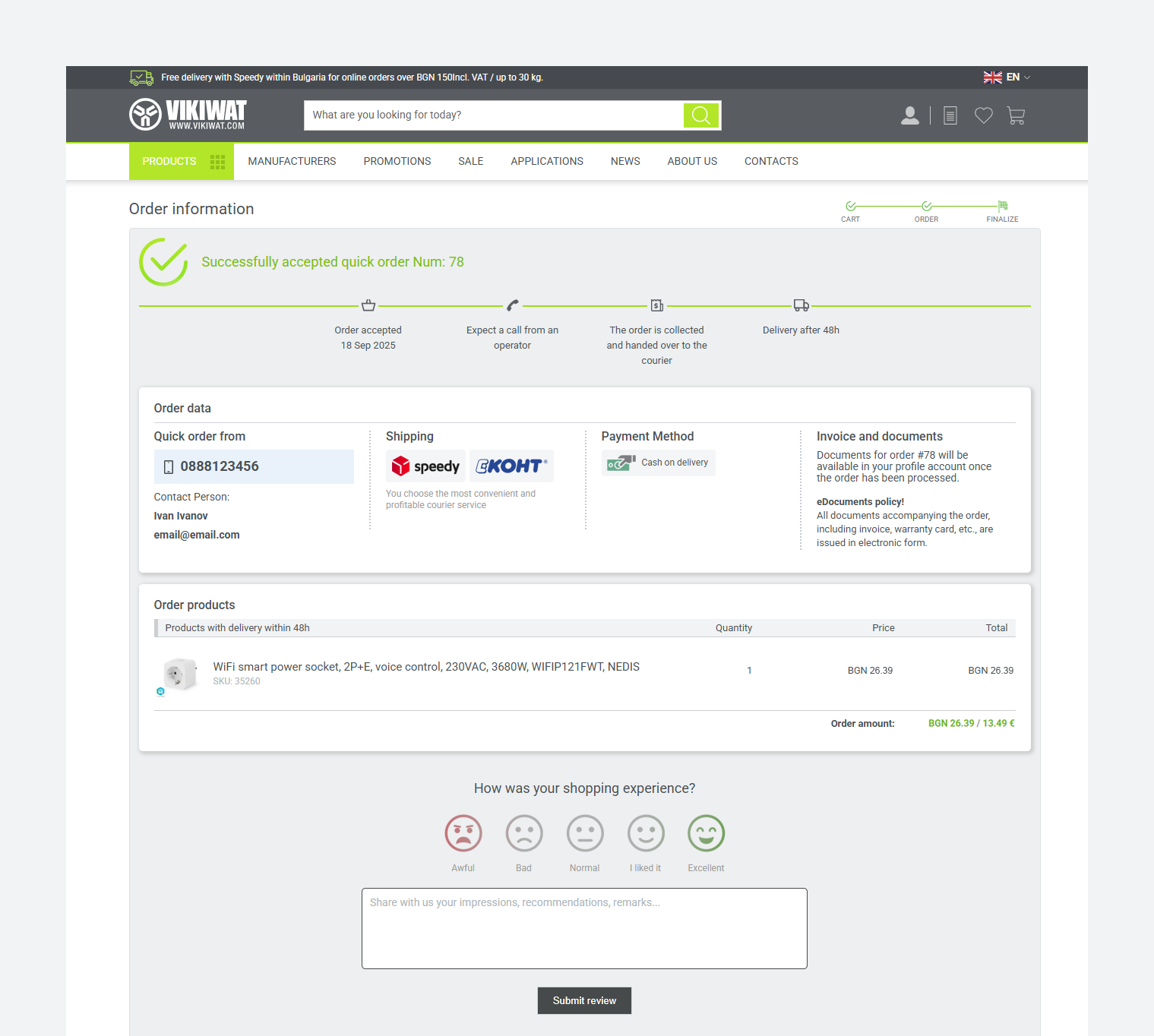
Task: Click the Speedy courier logo
Action: (425, 466)
